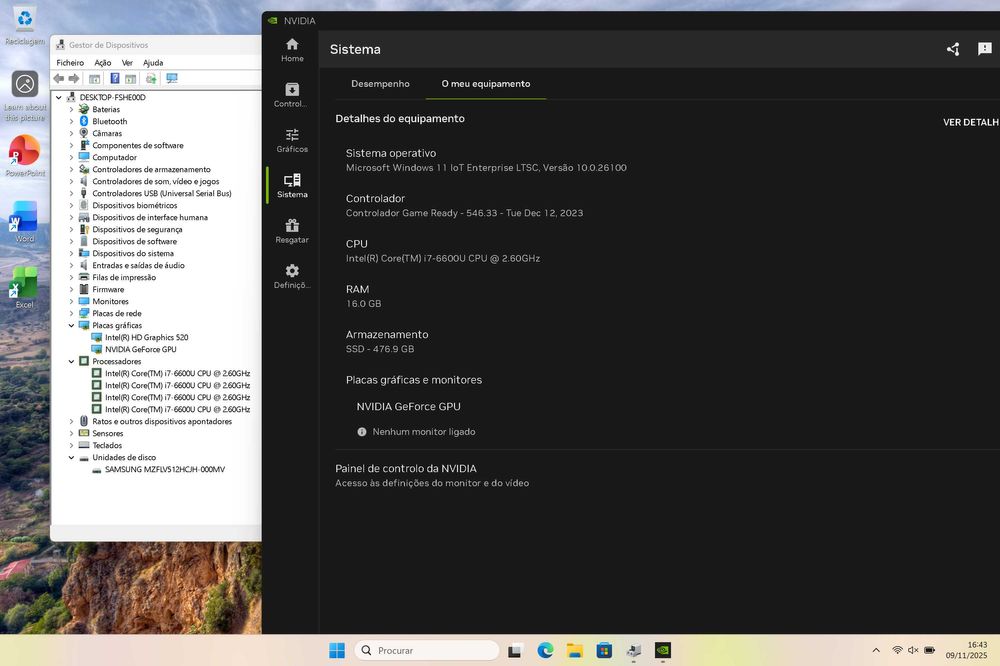Click the show/hide console tree toolbar icon
This screenshot has height=666, width=1000.
point(94,78)
